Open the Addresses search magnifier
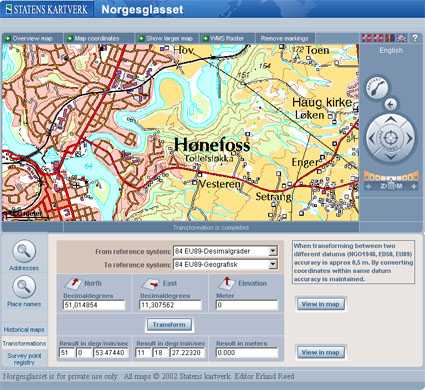The height and width of the screenshot is (390, 425). (x=24, y=251)
